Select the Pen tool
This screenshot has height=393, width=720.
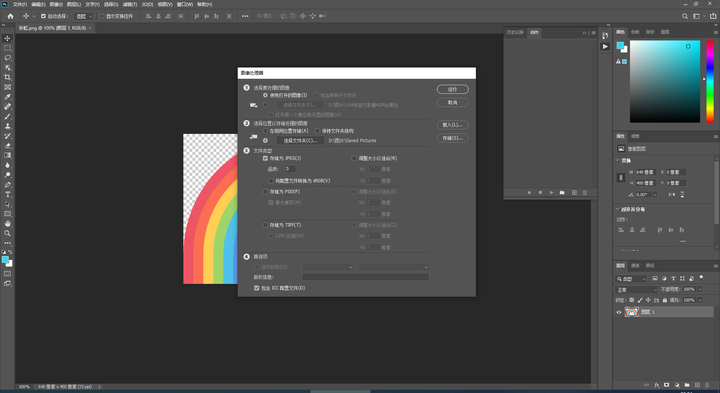(7, 185)
